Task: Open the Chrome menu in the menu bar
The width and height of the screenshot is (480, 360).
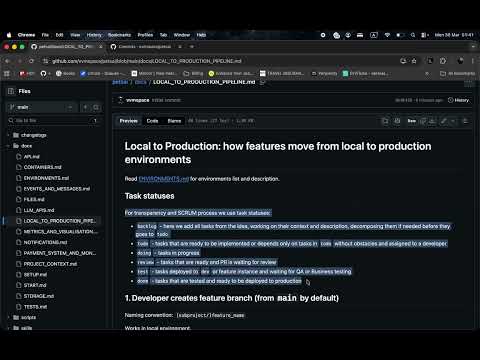Action: (26, 35)
